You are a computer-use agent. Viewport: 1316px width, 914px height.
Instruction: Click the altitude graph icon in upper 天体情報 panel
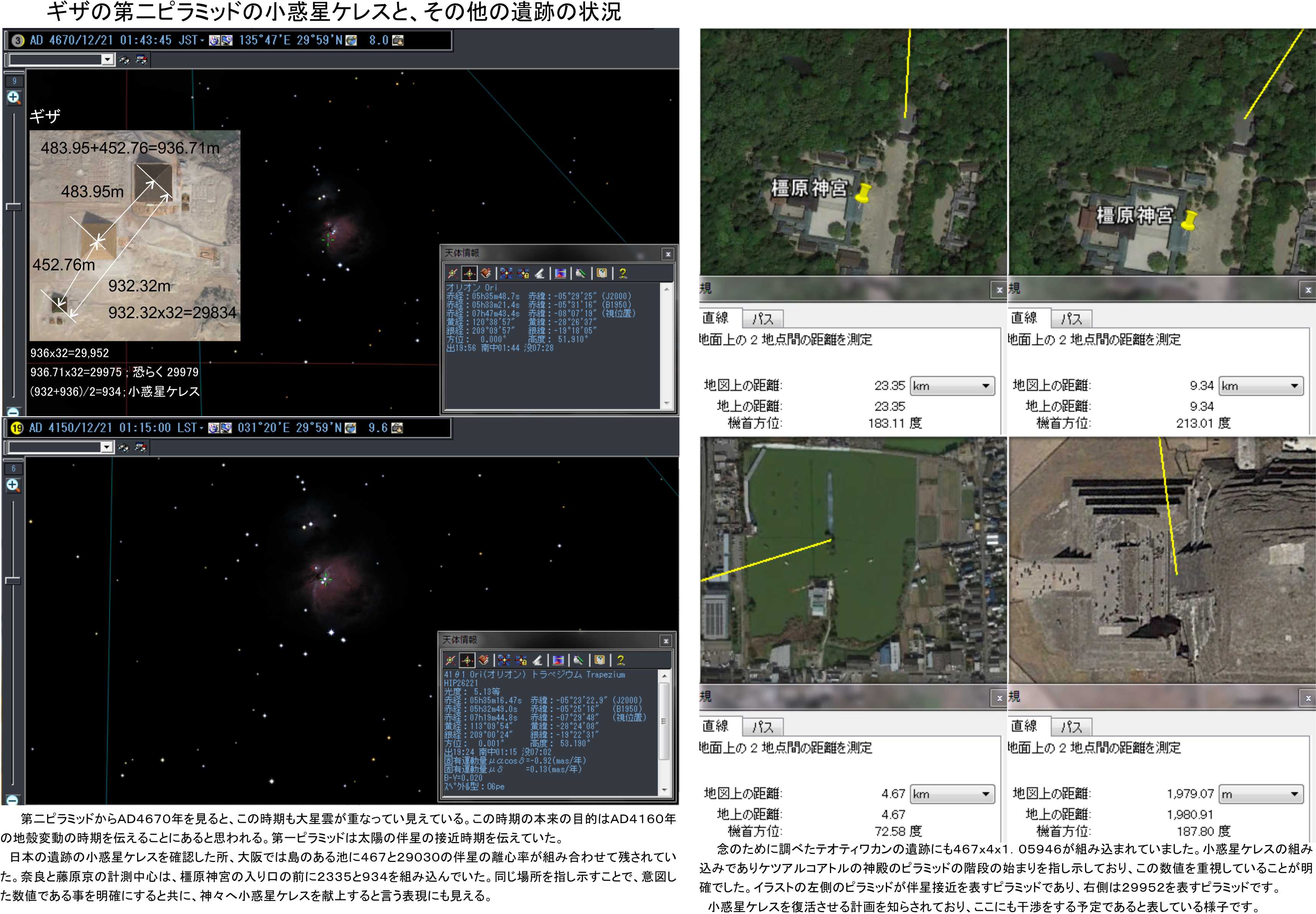tap(560, 273)
